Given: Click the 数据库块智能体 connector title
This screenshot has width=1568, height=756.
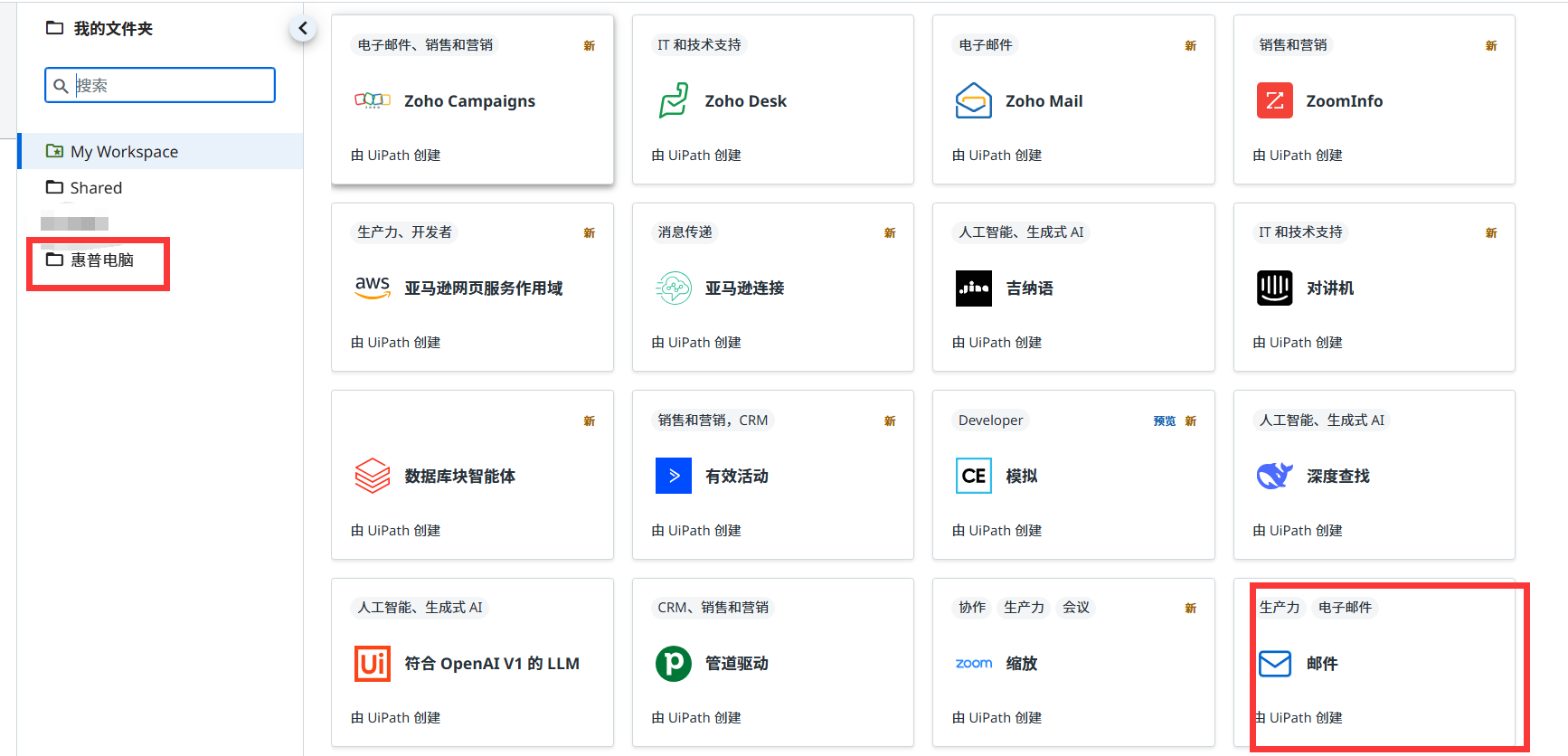Looking at the screenshot, I should coord(460,477).
